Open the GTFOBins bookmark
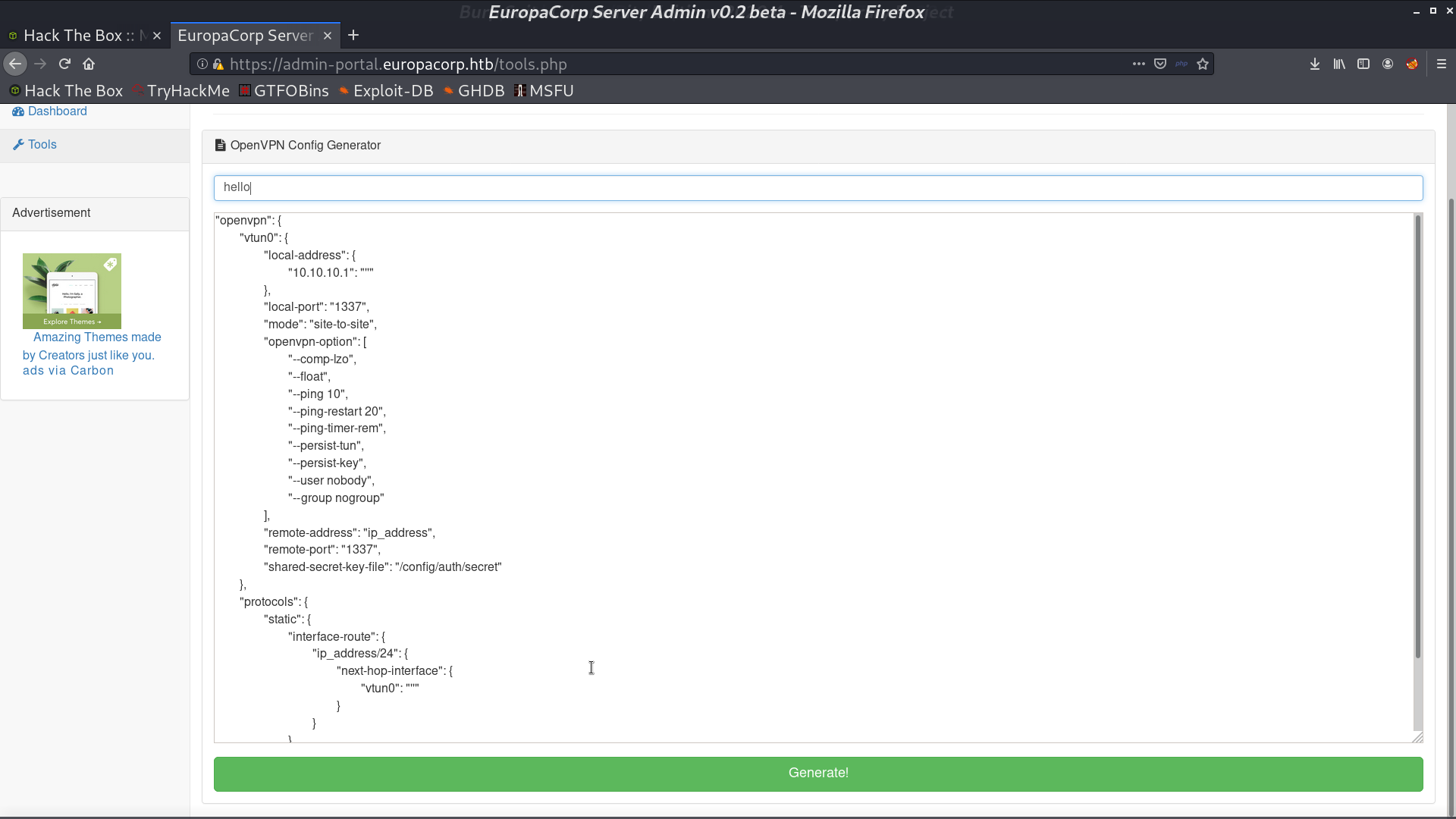 (x=284, y=91)
